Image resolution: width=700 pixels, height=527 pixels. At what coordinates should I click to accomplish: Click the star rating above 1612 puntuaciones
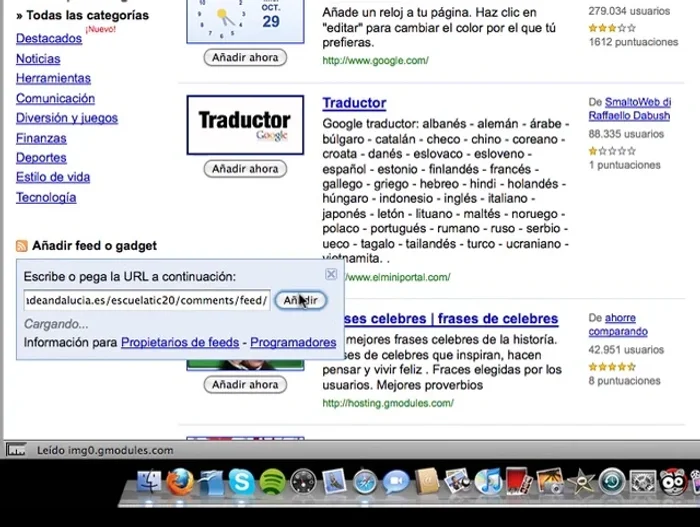pyautogui.click(x=612, y=28)
